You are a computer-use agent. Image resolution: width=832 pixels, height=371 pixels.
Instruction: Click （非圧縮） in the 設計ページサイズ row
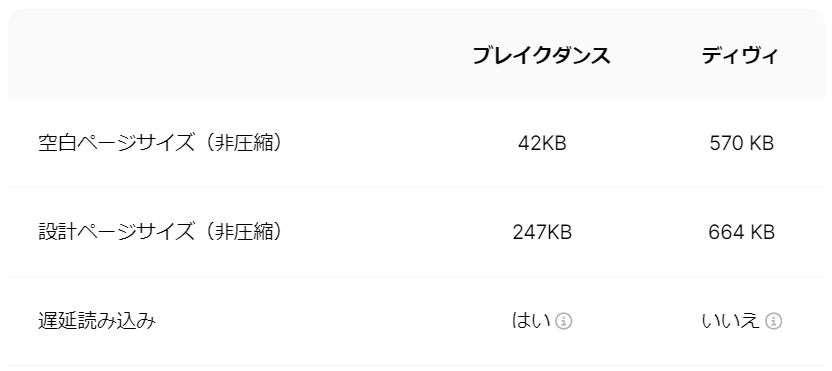(x=241, y=232)
